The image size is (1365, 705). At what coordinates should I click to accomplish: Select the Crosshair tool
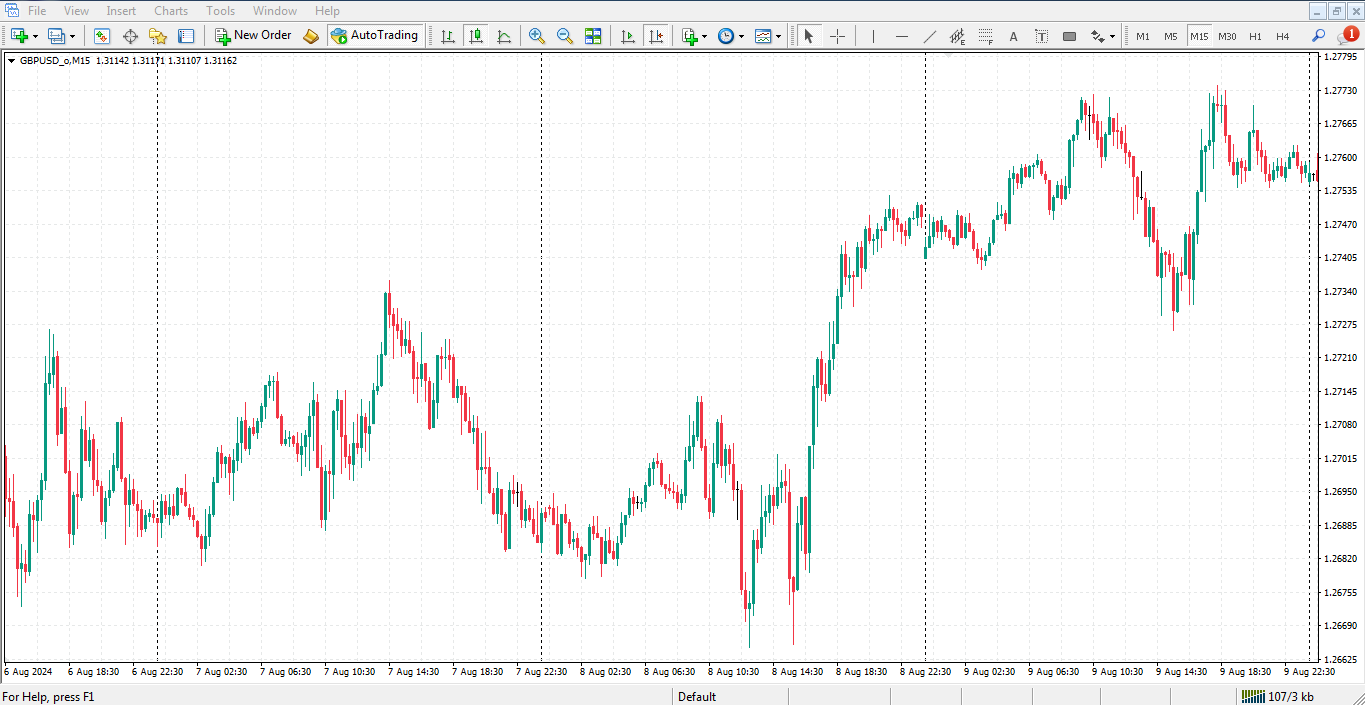pos(837,36)
